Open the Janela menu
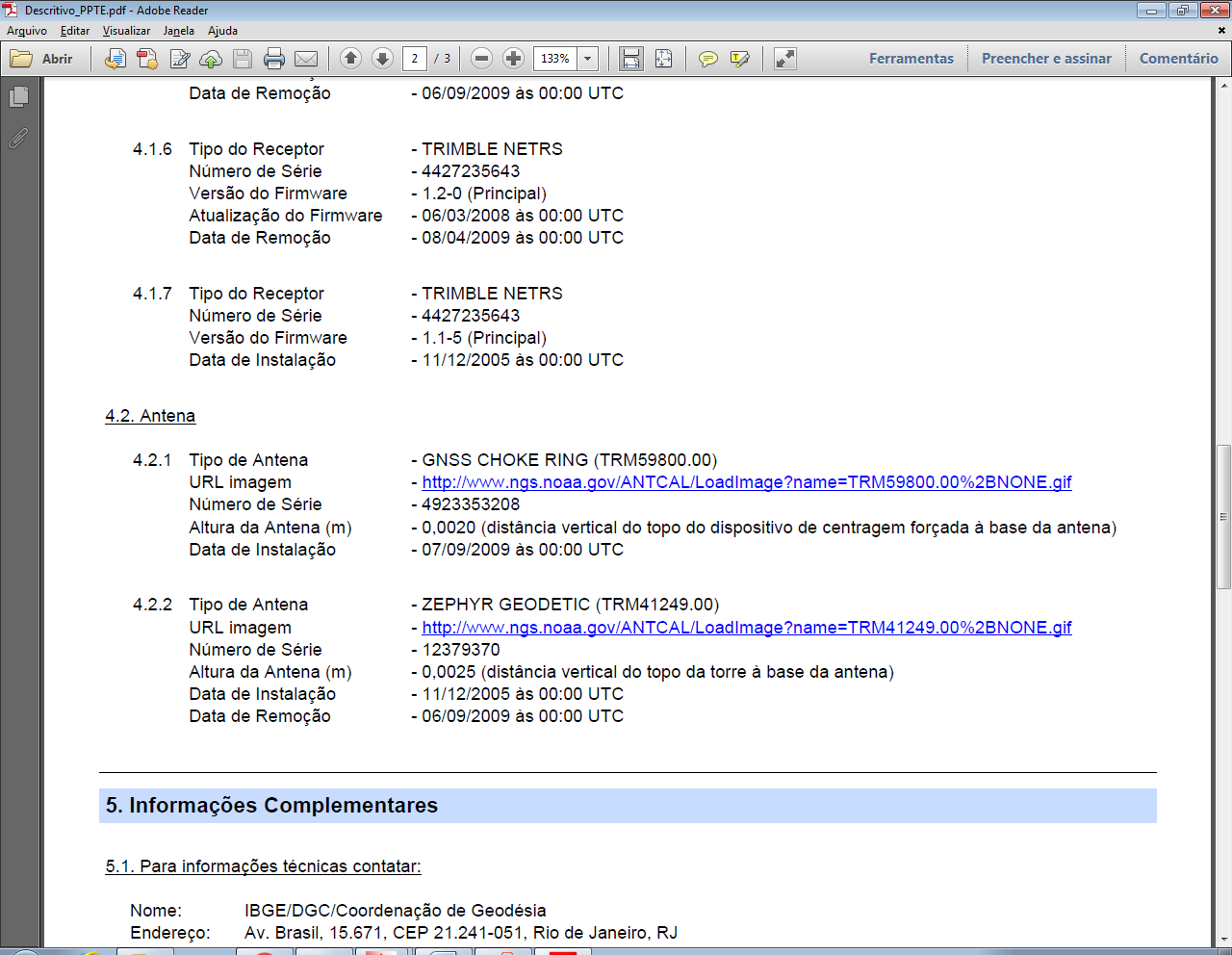Image resolution: width=1232 pixels, height=955 pixels. click(179, 31)
